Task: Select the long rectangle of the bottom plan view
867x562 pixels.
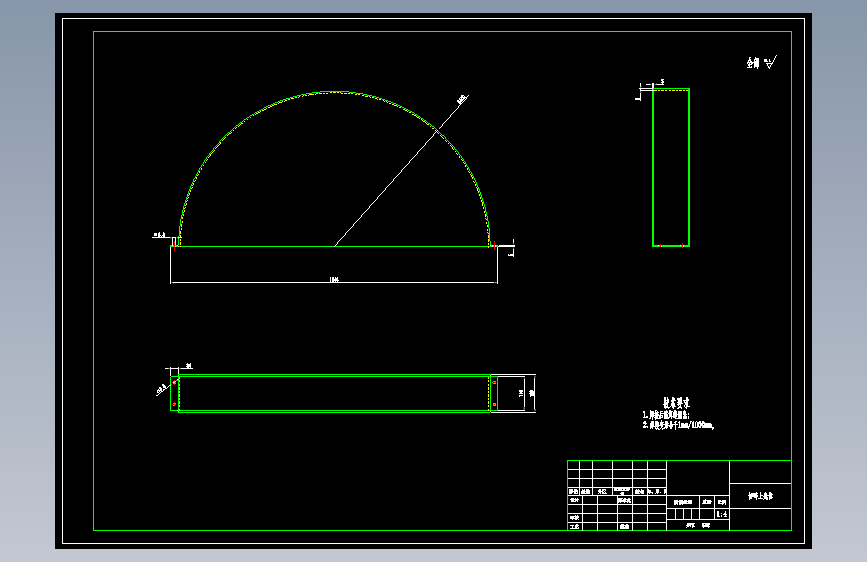Action: (x=334, y=393)
